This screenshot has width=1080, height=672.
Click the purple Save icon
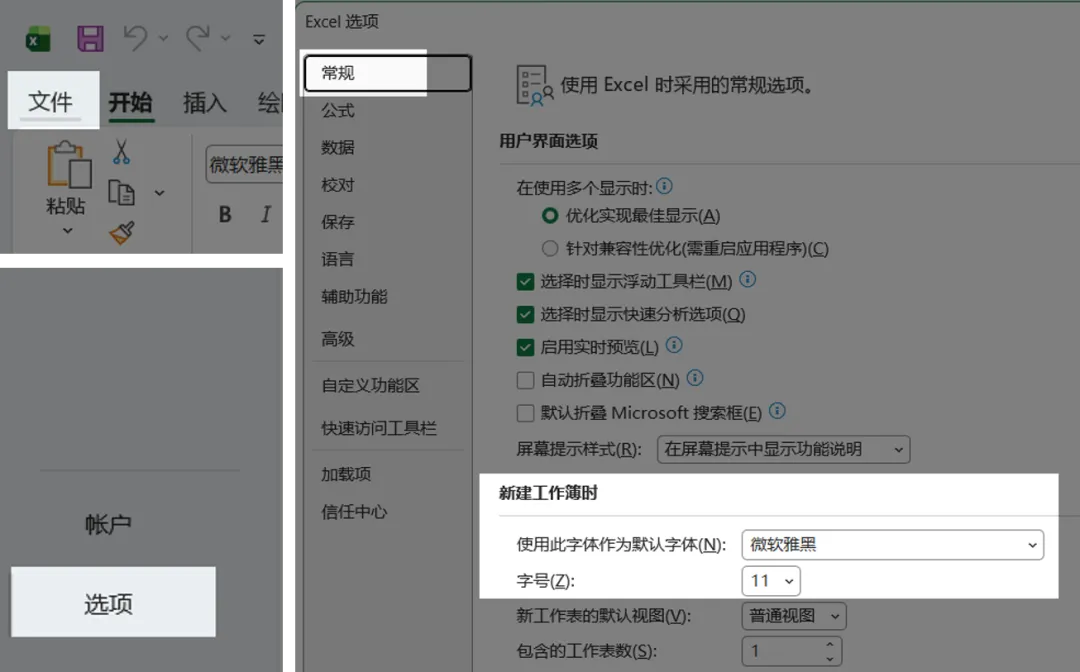pos(90,39)
